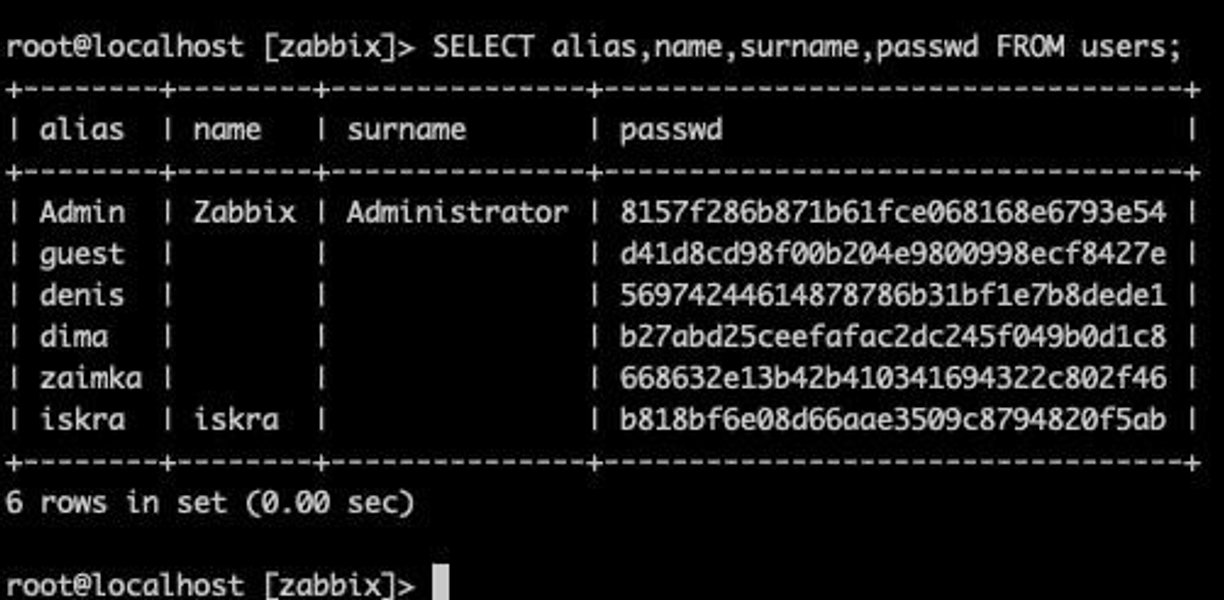Click the "name" column header
The image size is (1224, 600).
click(x=227, y=129)
